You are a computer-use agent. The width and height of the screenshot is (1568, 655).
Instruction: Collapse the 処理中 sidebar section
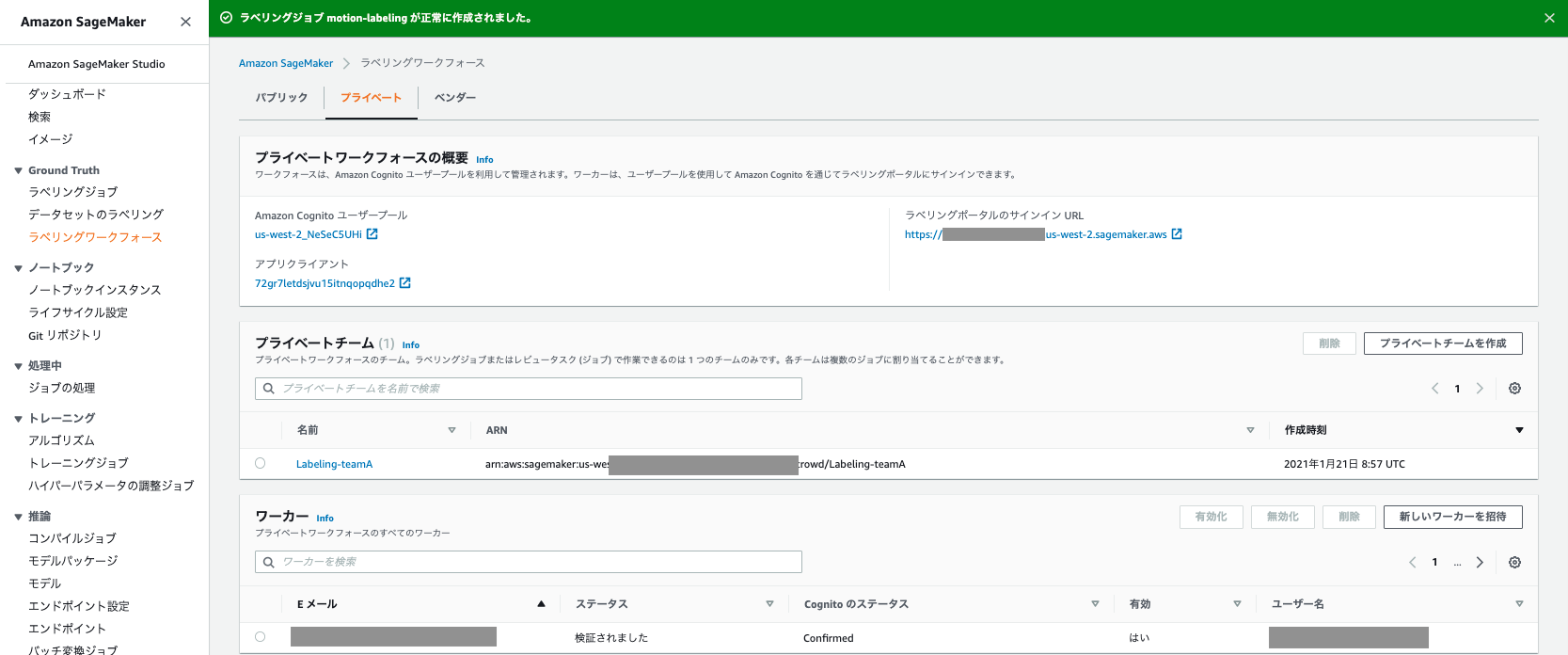point(18,366)
